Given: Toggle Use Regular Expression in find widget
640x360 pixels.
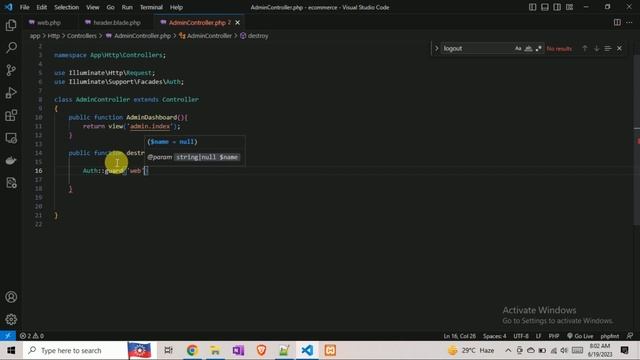Looking at the screenshot, I should coord(539,49).
